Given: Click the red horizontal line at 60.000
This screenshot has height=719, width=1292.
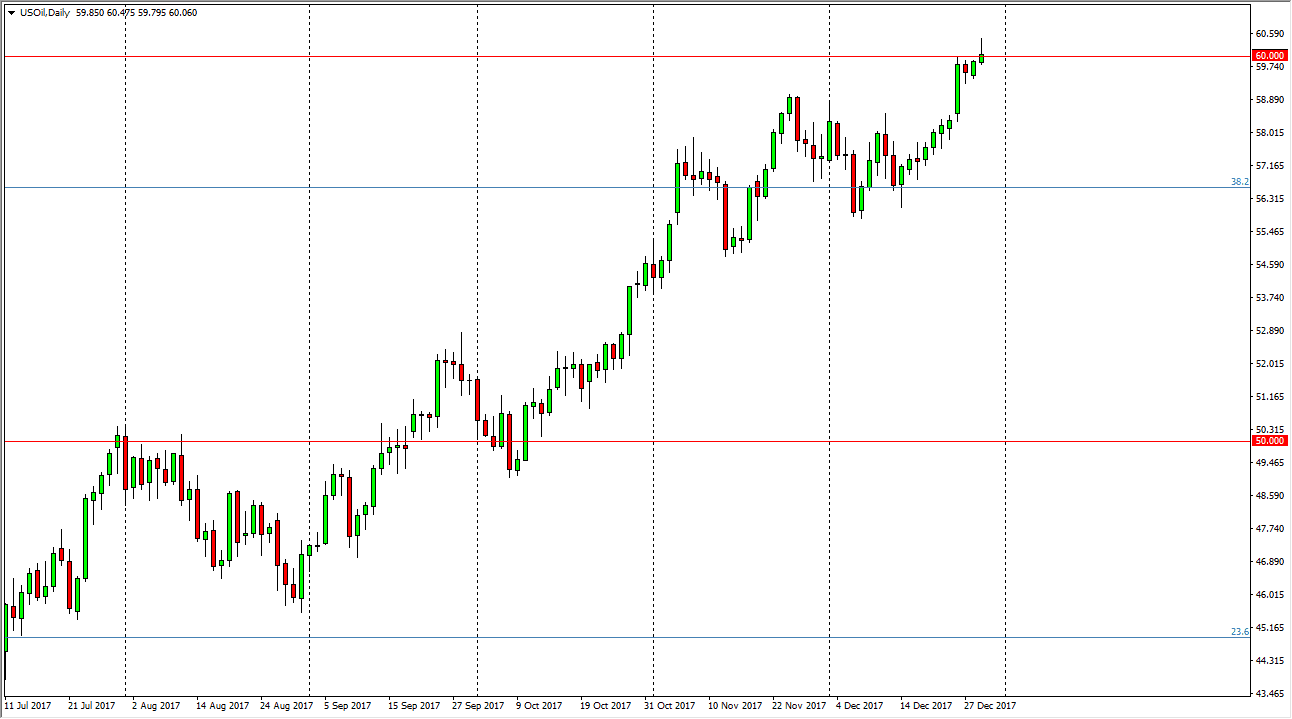Looking at the screenshot, I should 600,57.
